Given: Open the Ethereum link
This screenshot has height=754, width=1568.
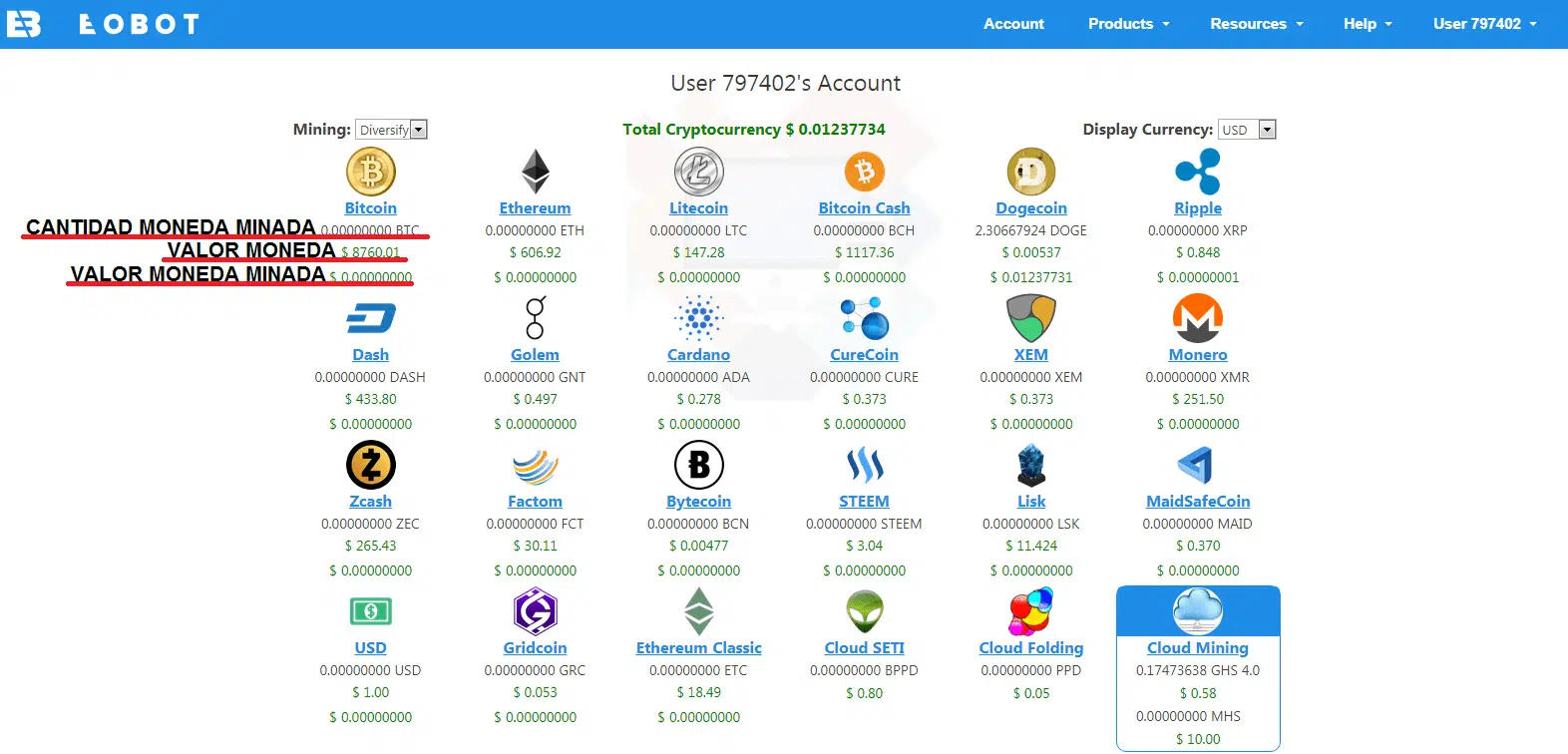Looking at the screenshot, I should (536, 208).
